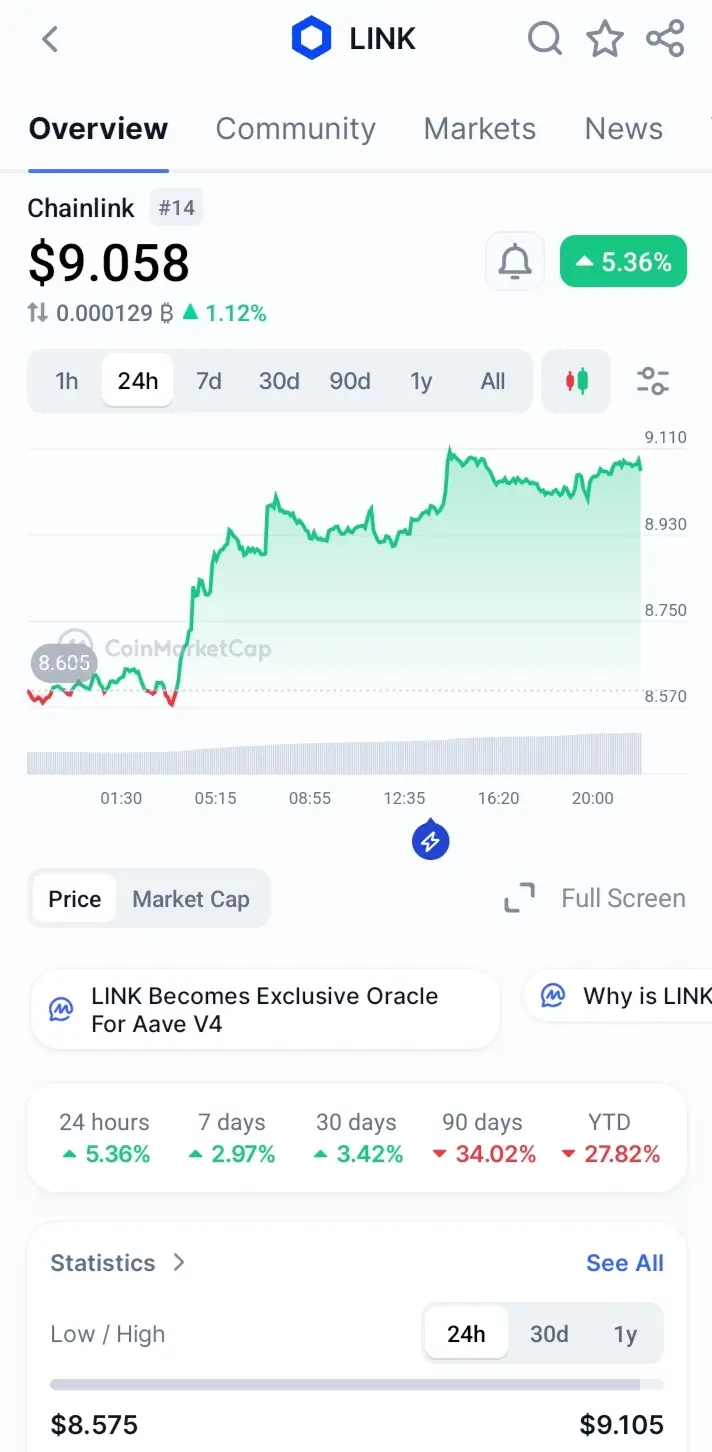The width and height of the screenshot is (712, 1452).
Task: Tap the back arrow icon
Action: tap(50, 40)
